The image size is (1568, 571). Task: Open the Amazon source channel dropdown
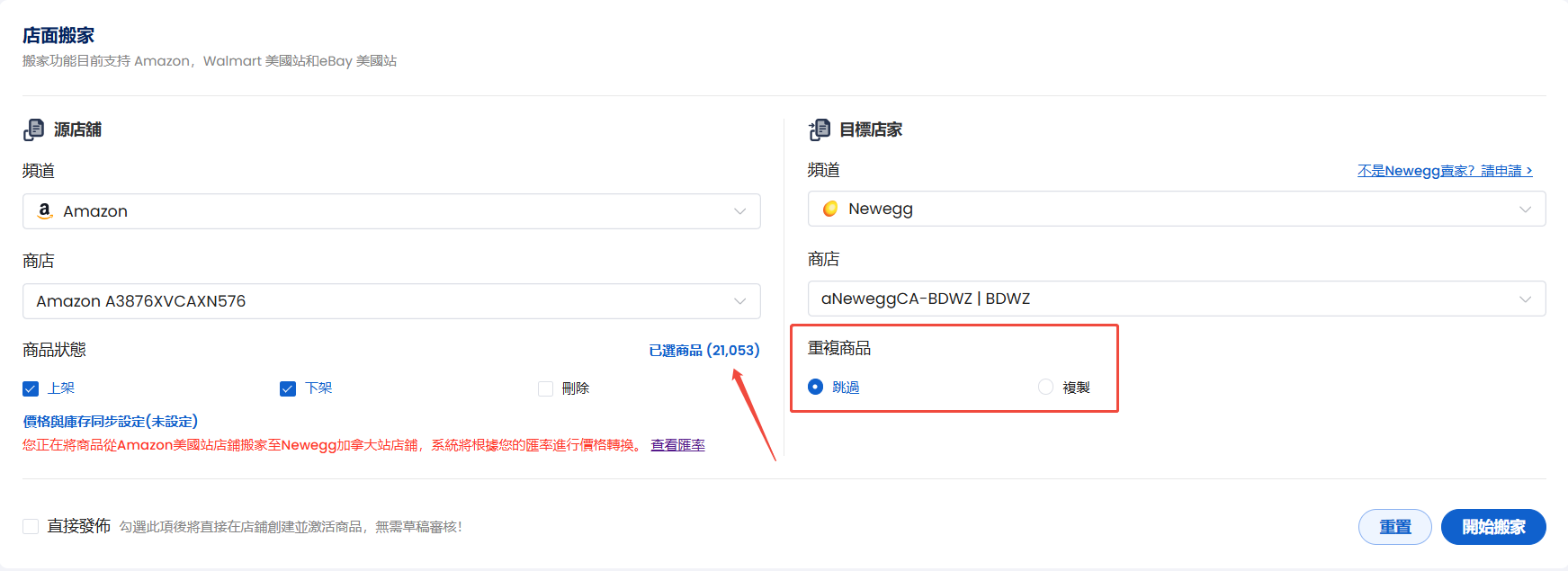pyautogui.click(x=391, y=211)
